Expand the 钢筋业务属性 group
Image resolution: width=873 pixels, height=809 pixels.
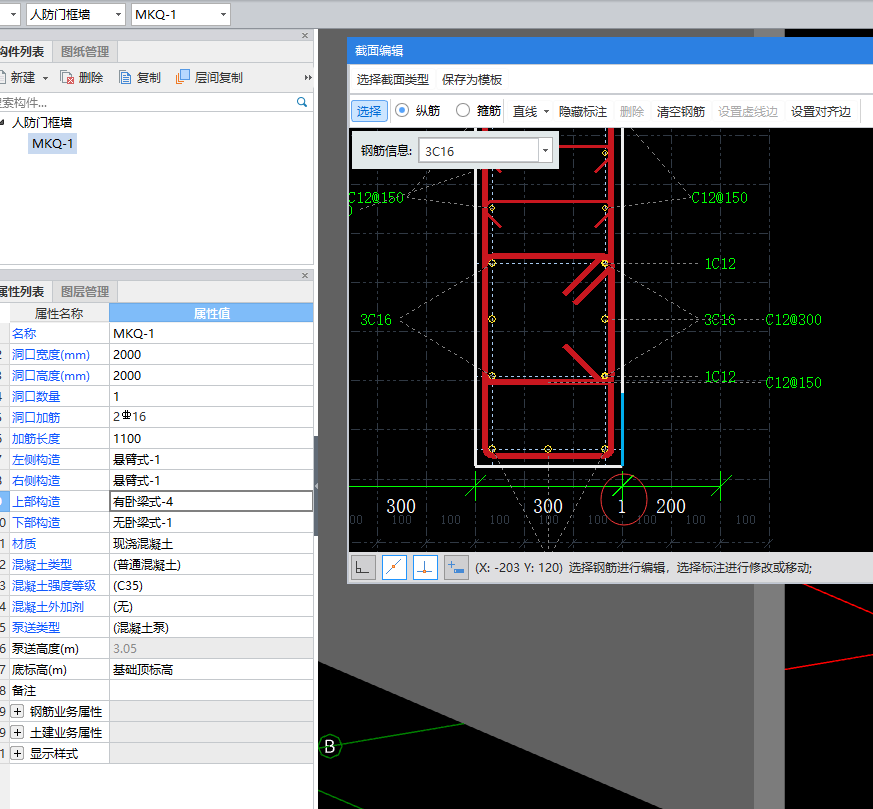(18, 712)
